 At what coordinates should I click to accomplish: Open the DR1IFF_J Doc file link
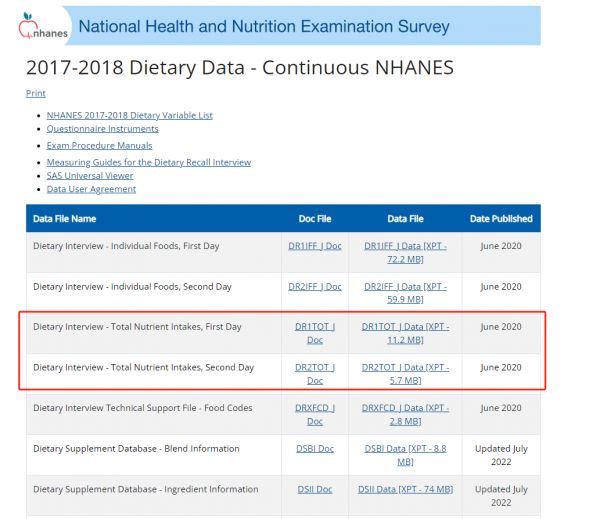(x=314, y=246)
